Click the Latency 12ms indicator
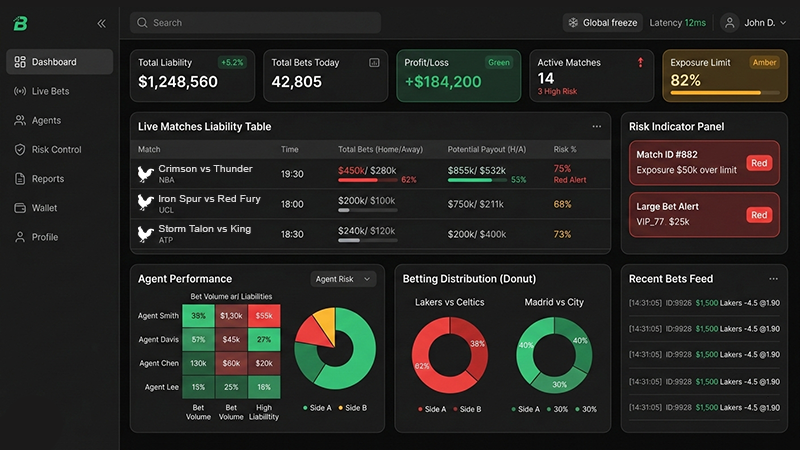 (x=678, y=23)
